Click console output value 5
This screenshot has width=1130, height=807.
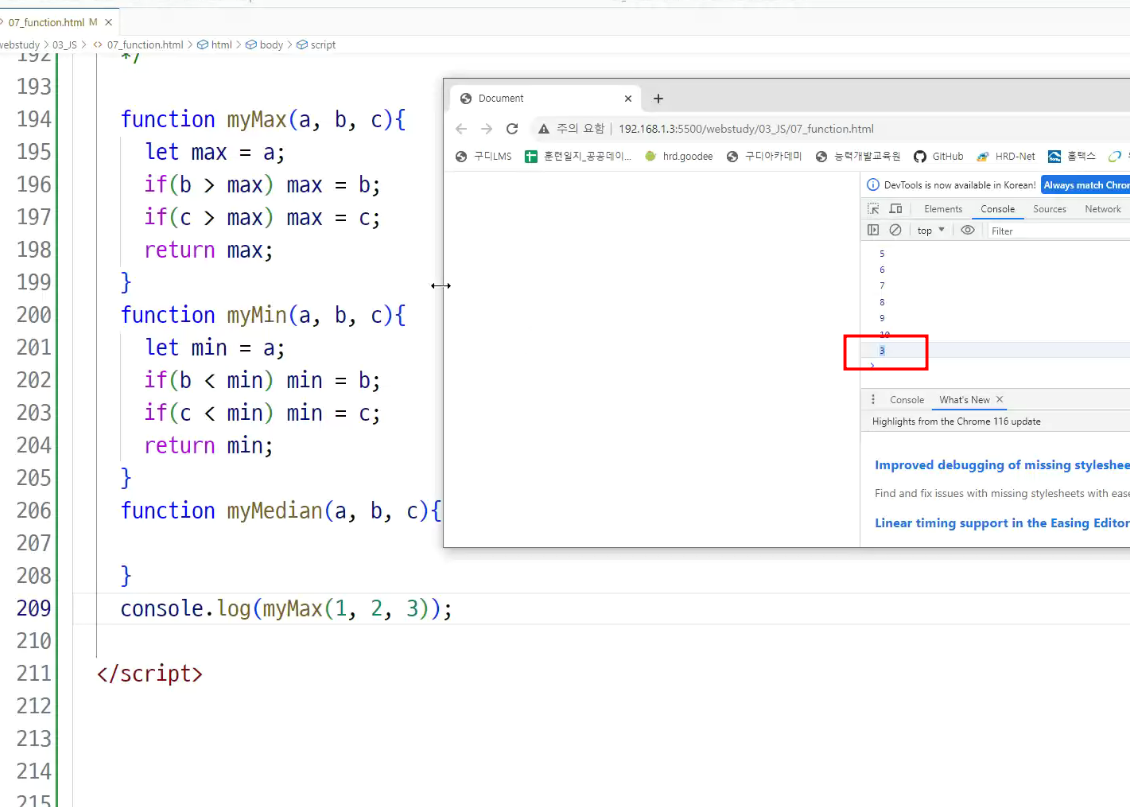881,254
